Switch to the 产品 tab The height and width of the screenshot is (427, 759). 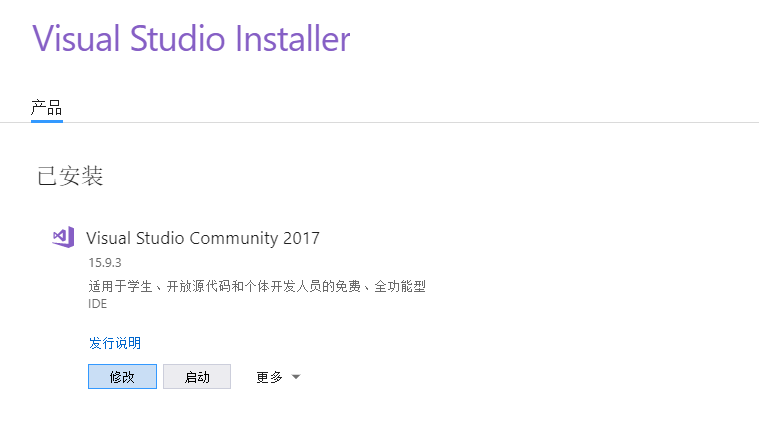[46, 107]
